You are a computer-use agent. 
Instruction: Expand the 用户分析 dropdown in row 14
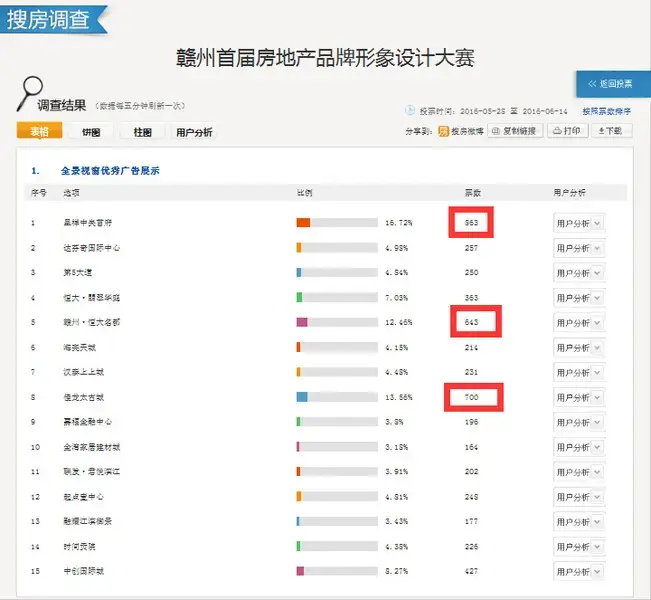click(579, 547)
